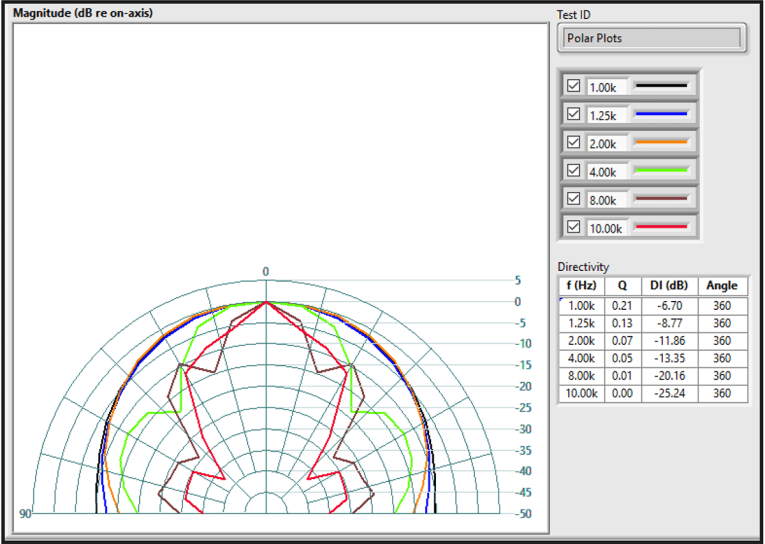Screen dimensions: 765x544
Task: Pick the brown 8.00k line swatch
Action: [x=661, y=198]
